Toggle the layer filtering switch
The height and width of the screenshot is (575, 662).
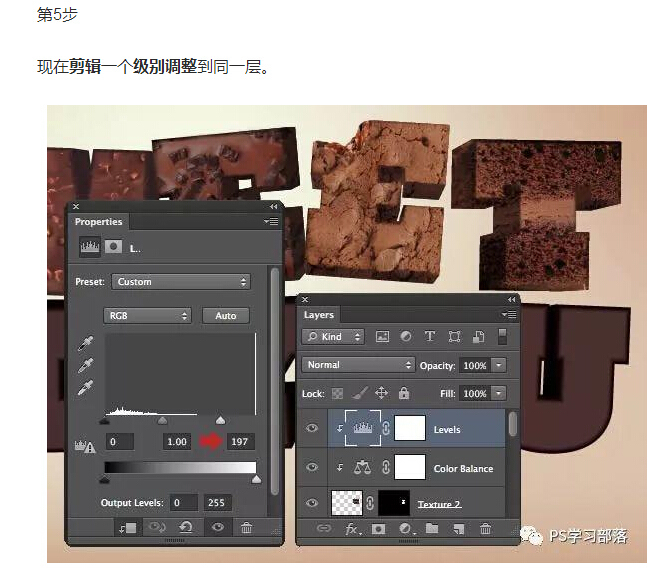pos(502,336)
